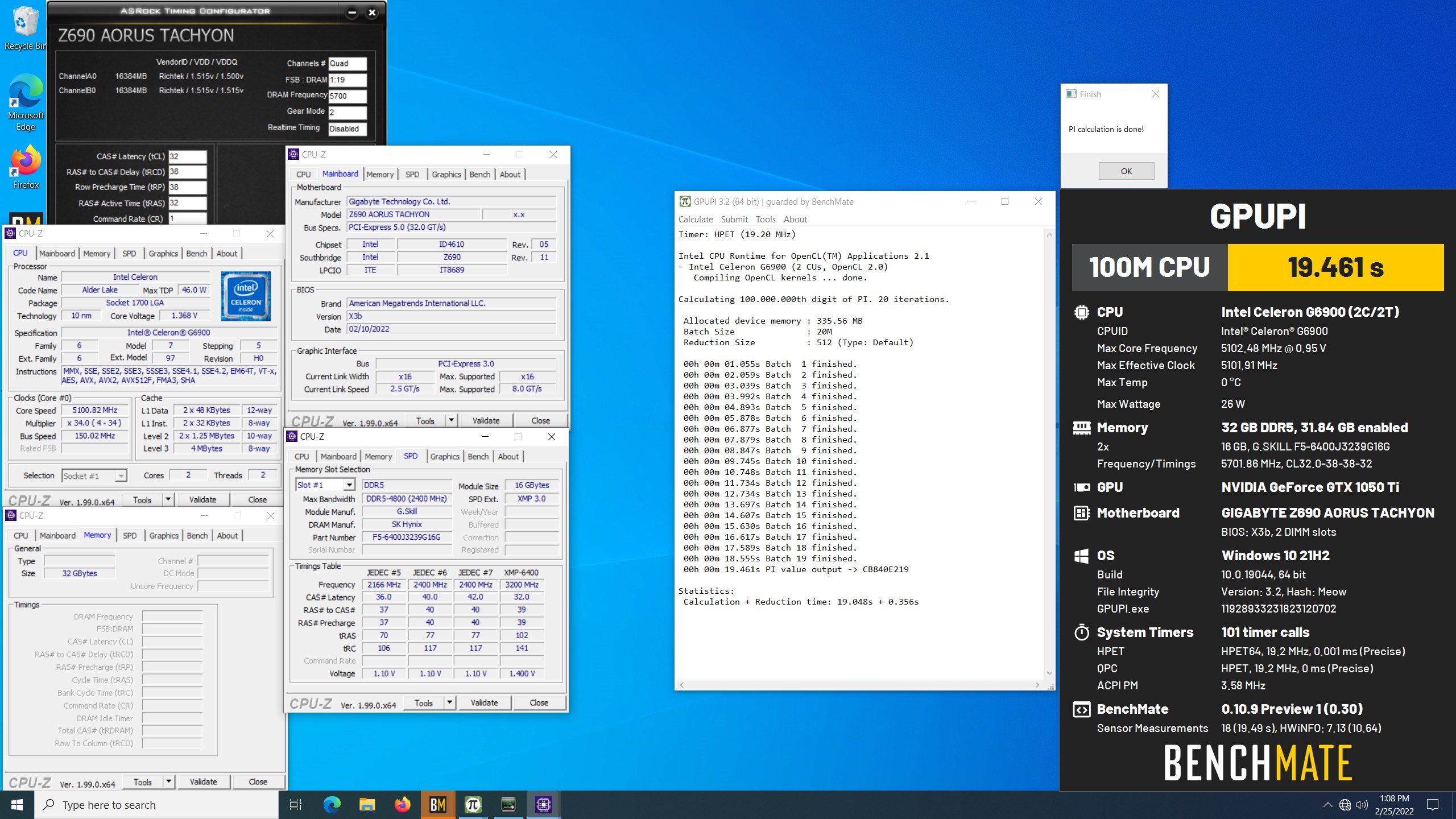
Task: Click the Gear Mode value field
Action: pyautogui.click(x=348, y=112)
